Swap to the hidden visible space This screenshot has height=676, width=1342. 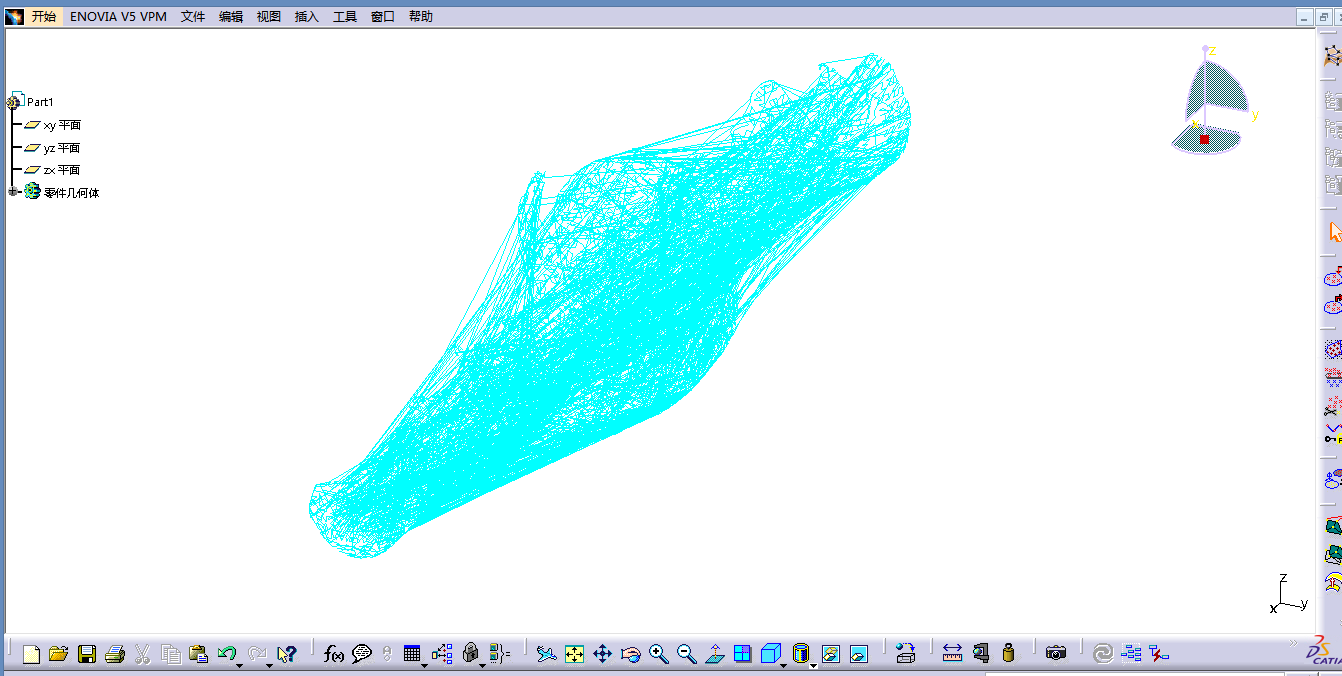(858, 654)
